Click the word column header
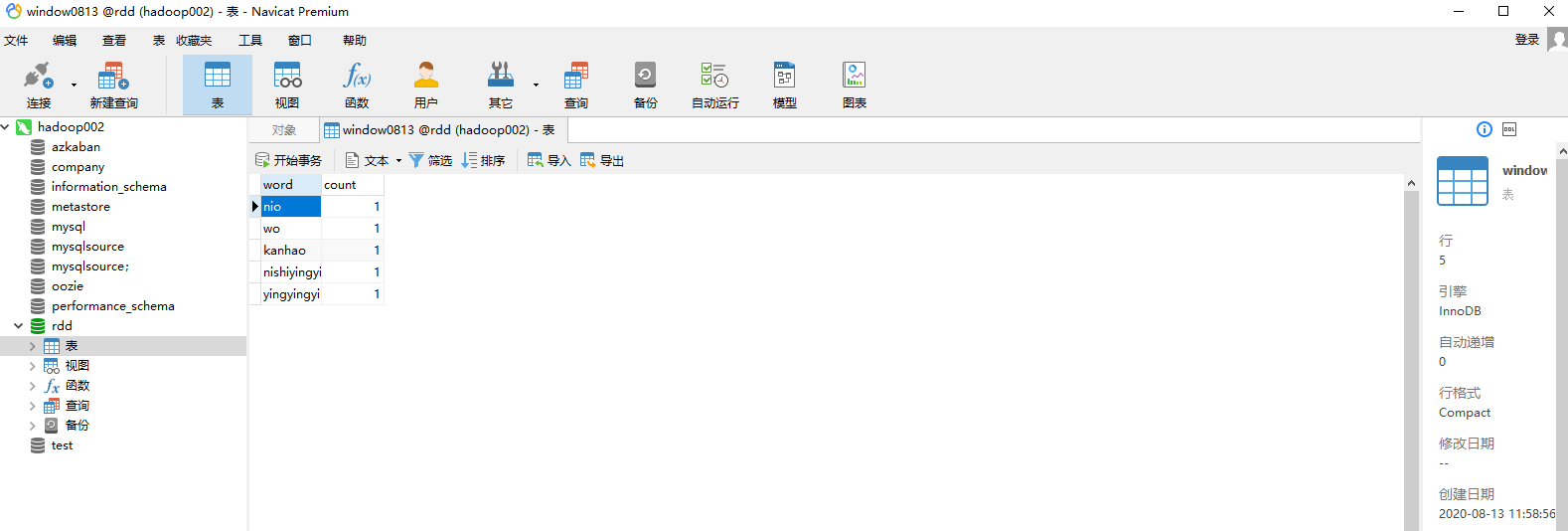 (x=290, y=185)
